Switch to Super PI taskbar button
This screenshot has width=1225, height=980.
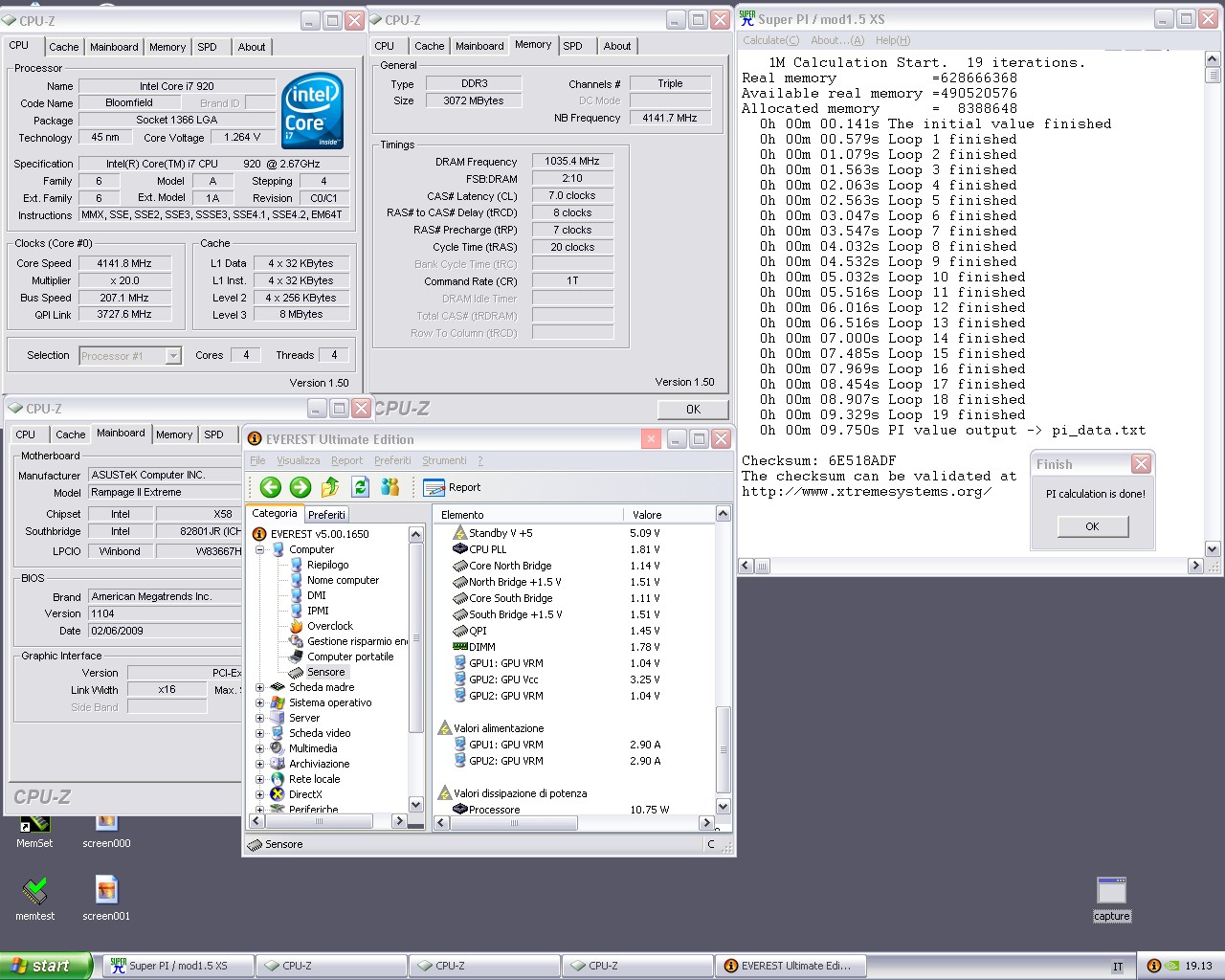178,966
